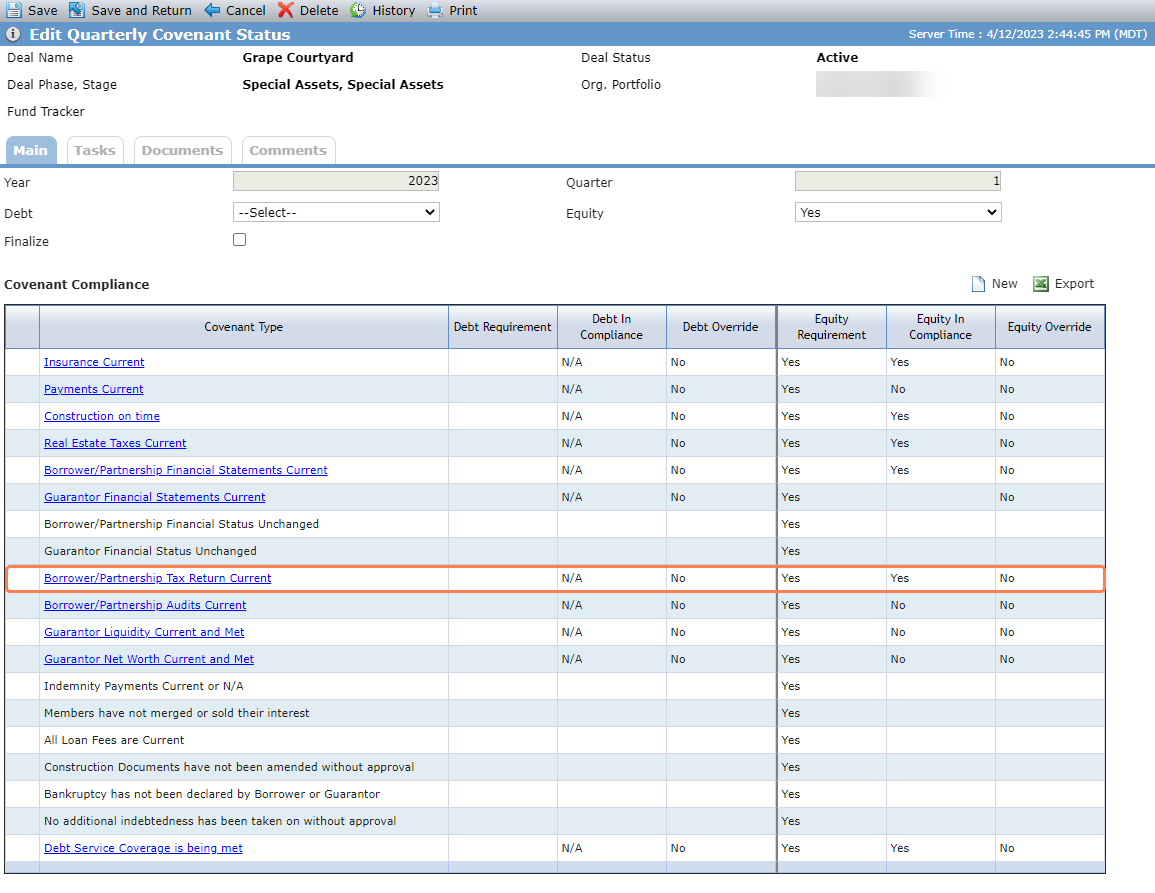Viewport: 1155px width, 893px height.
Task: Open the Debt dropdown
Action: click(x=336, y=212)
